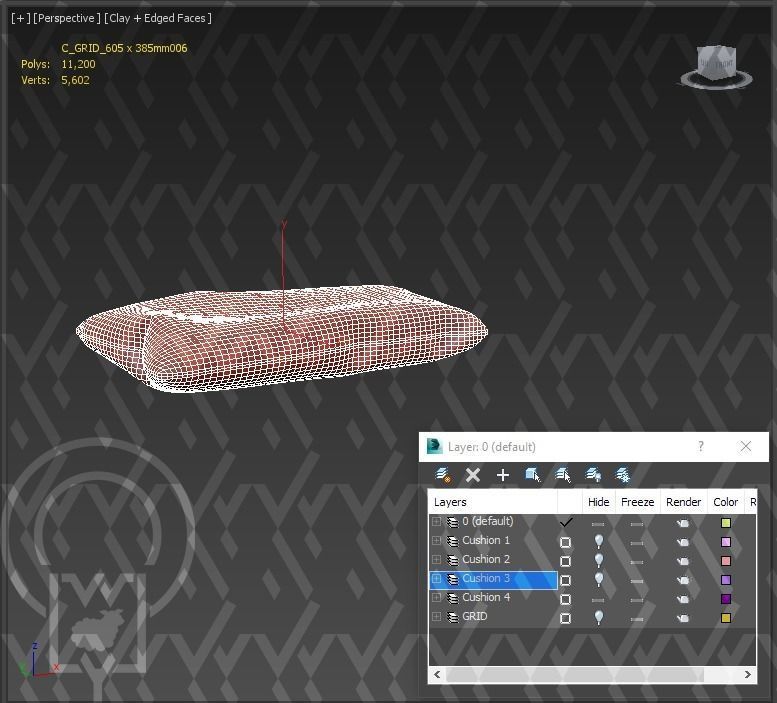Sort by the Render column header

[x=683, y=502]
